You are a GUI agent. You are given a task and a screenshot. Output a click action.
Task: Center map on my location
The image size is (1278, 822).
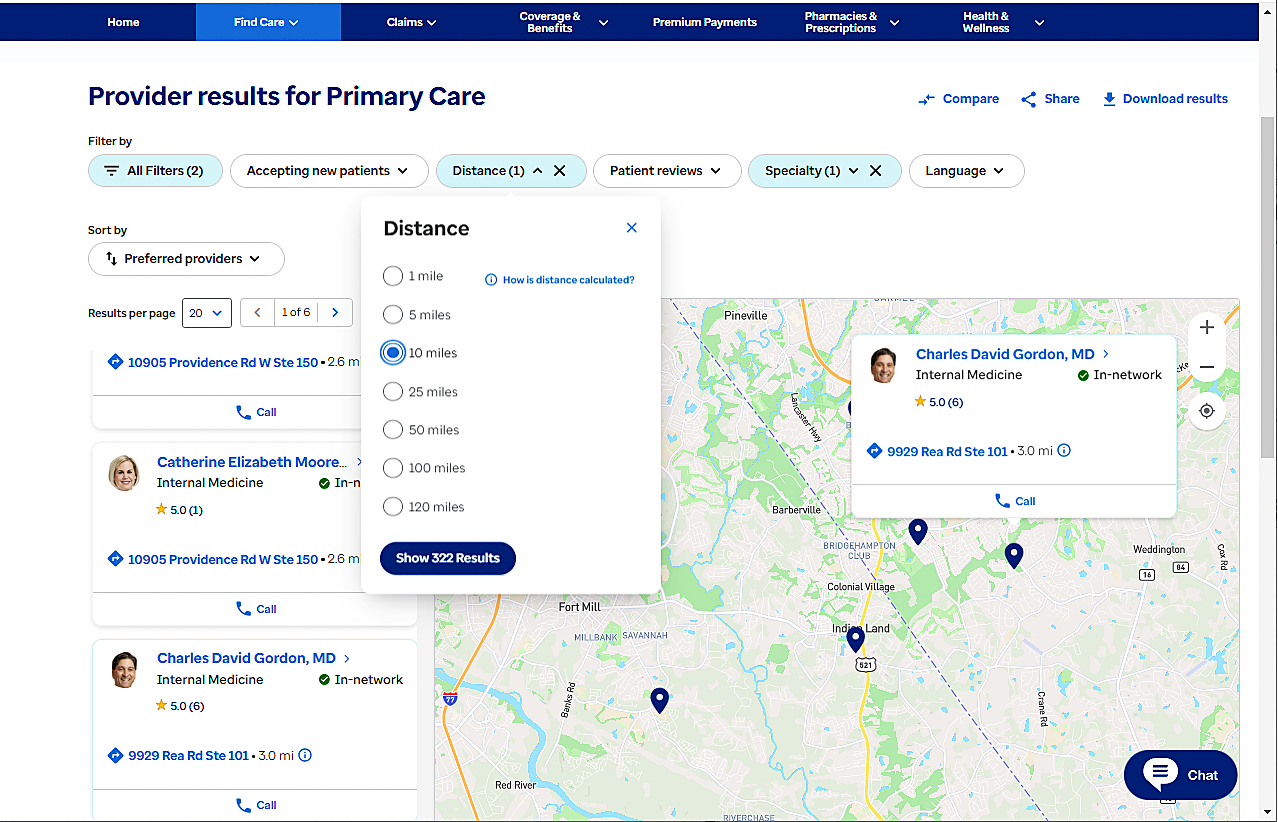1207,411
